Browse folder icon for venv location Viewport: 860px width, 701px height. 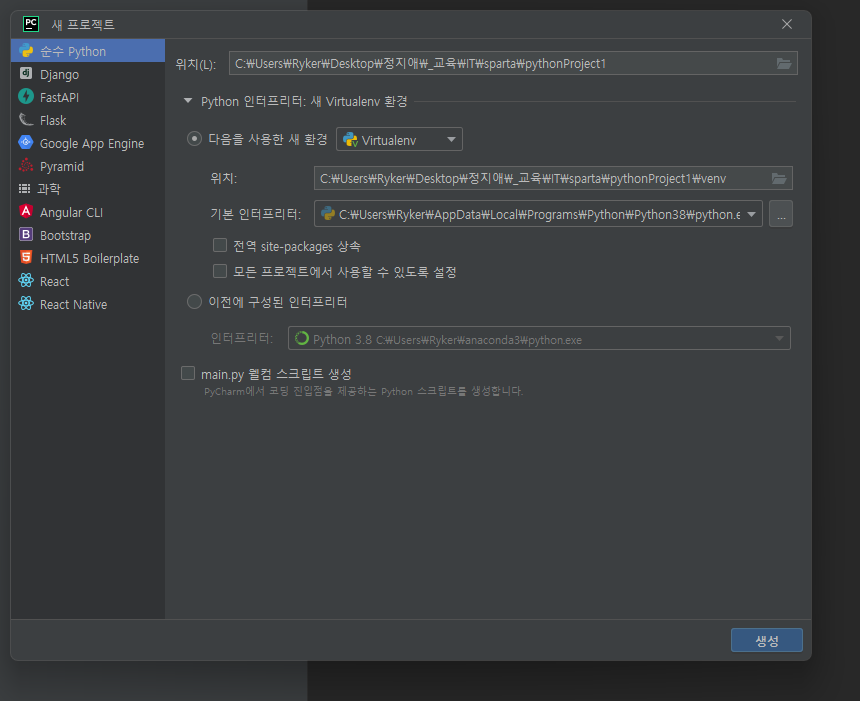[x=779, y=178]
